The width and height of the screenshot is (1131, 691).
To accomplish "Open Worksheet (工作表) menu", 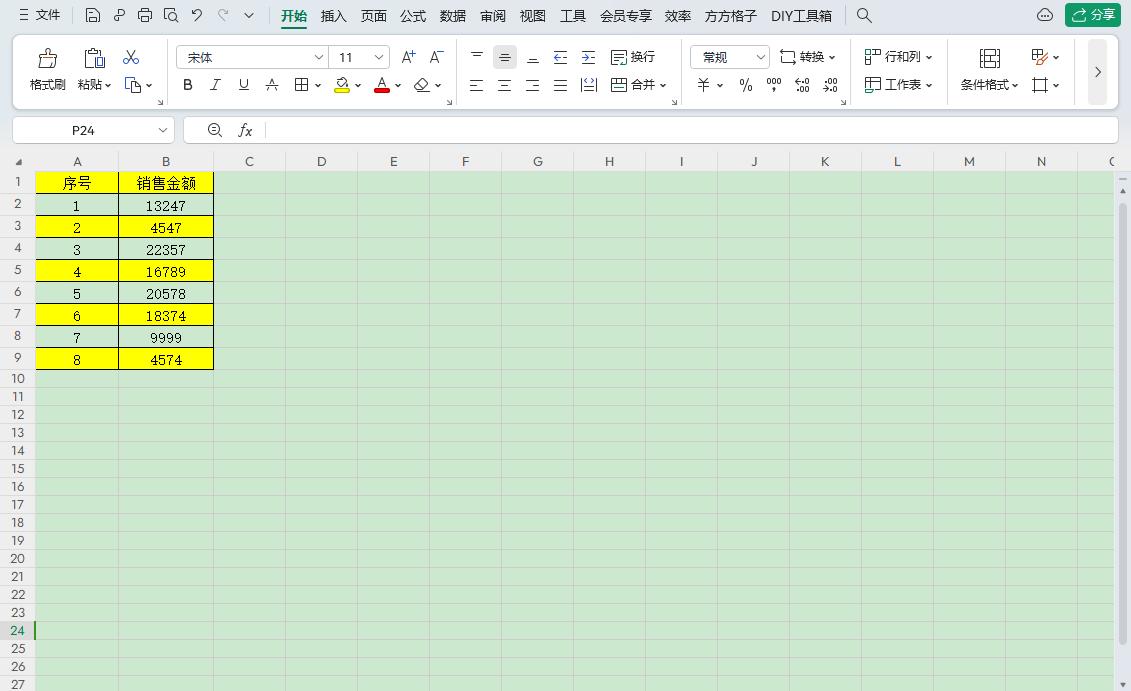I will click(x=899, y=85).
